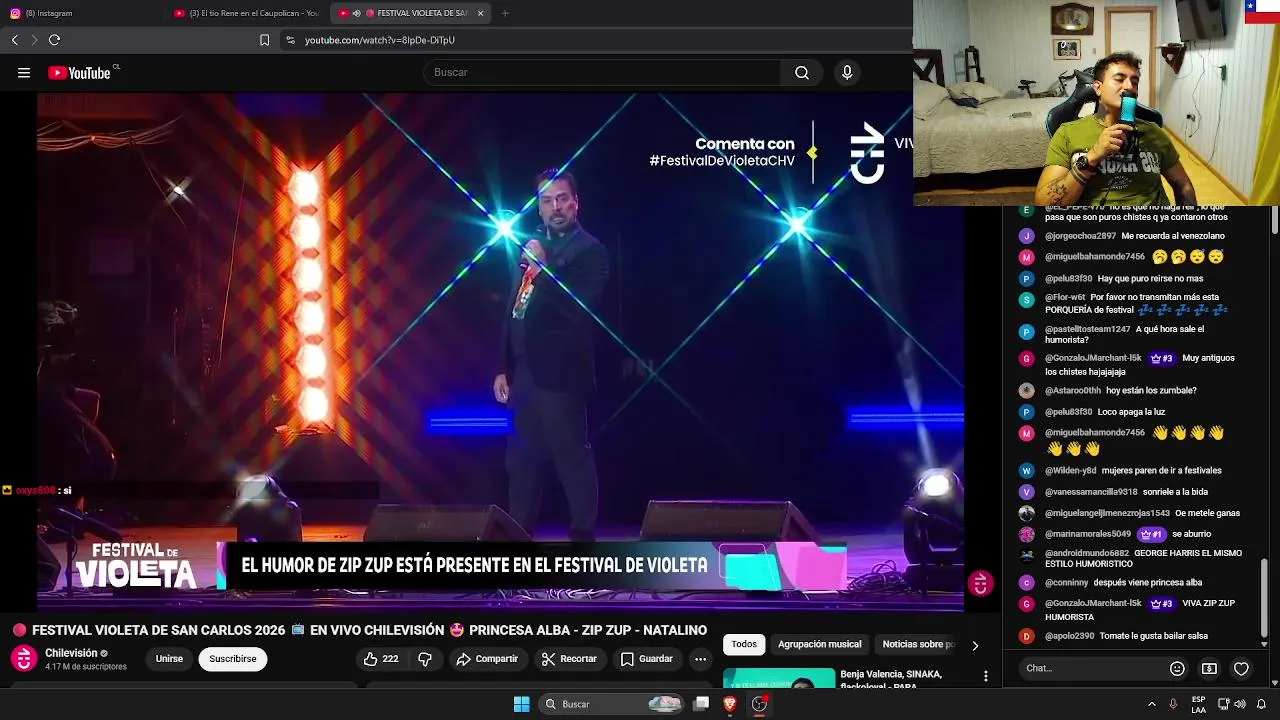Open the Benja Valencia recommended video thumbnail
1280x720 pixels.
(x=779, y=678)
